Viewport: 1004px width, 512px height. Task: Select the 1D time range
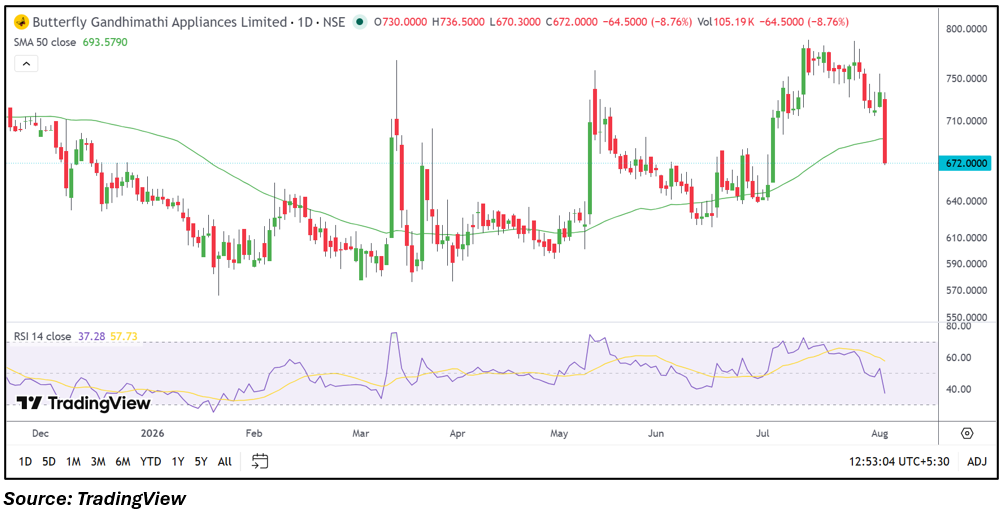tap(25, 461)
